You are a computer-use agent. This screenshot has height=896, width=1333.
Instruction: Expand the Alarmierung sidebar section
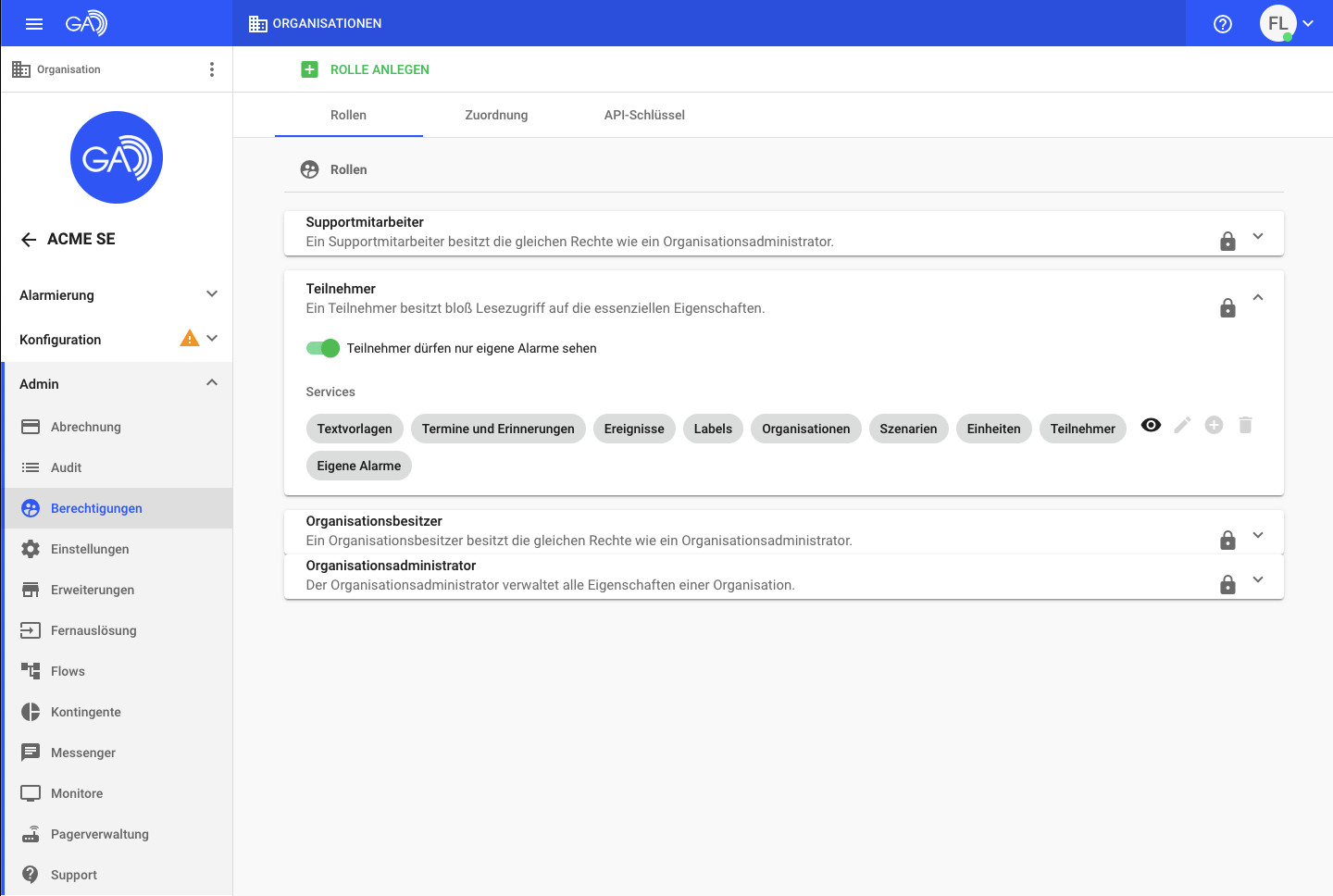[212, 294]
